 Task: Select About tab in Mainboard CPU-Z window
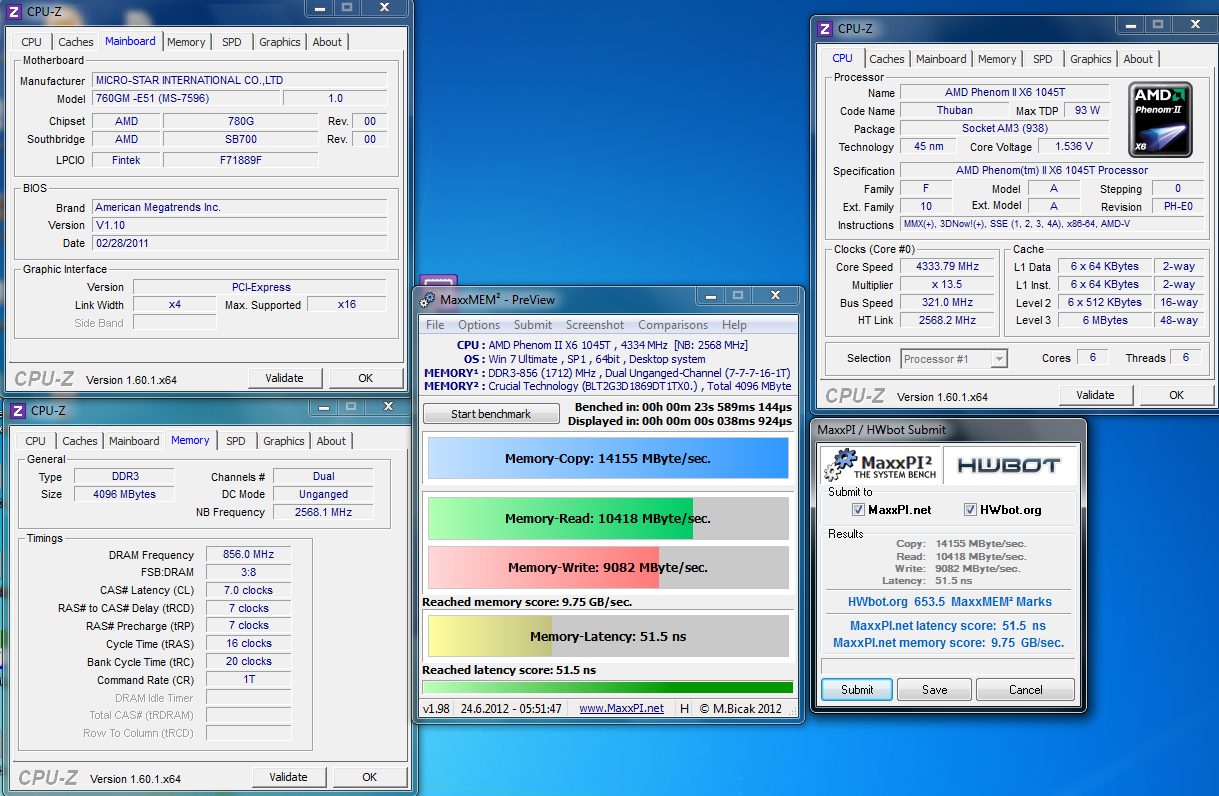pyautogui.click(x=327, y=42)
